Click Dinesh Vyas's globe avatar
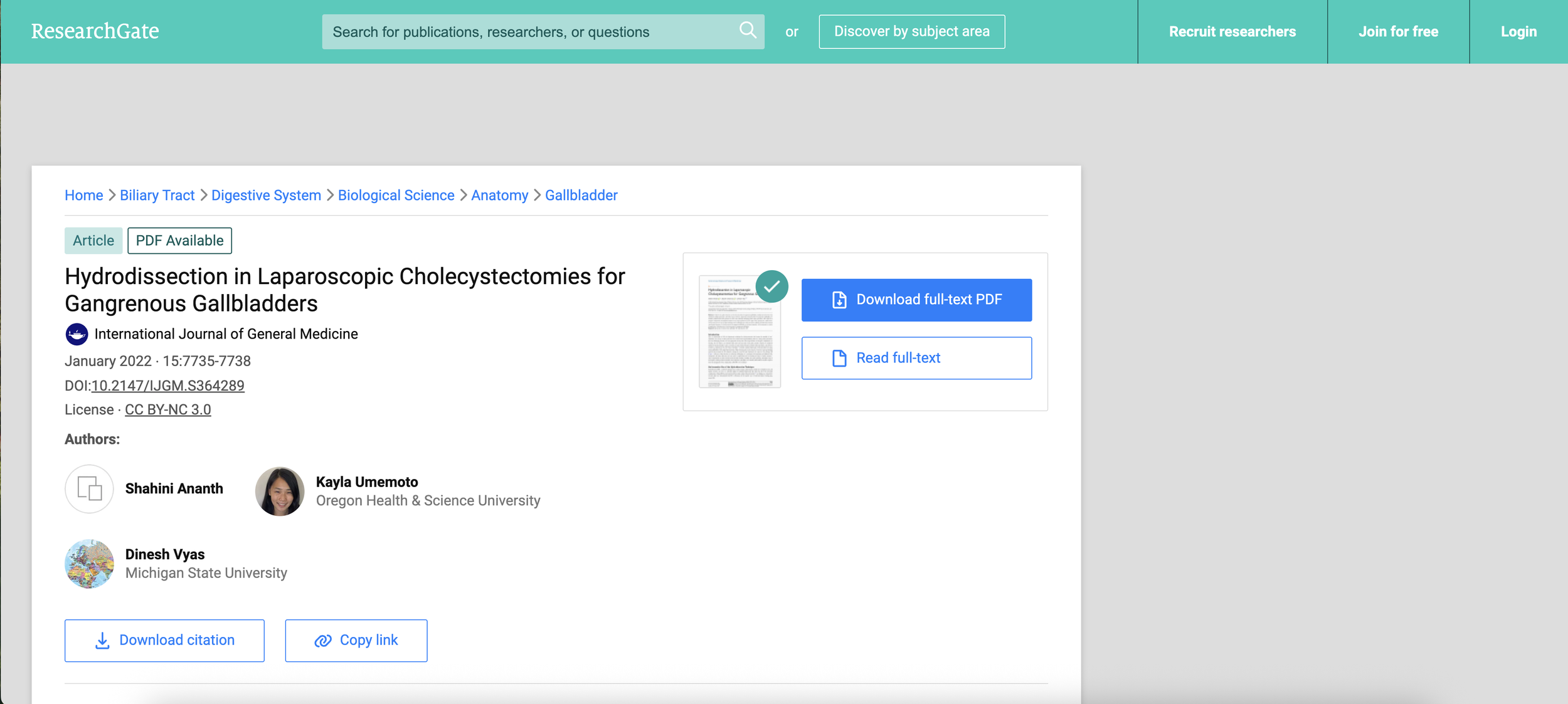Image resolution: width=1568 pixels, height=704 pixels. [x=89, y=564]
